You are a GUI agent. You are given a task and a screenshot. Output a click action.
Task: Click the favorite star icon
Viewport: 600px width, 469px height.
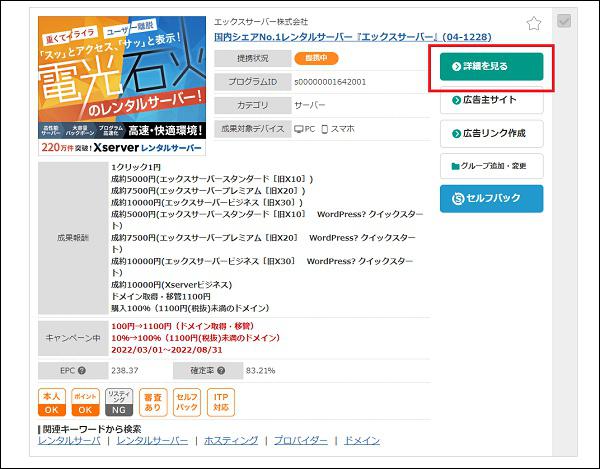(533, 24)
